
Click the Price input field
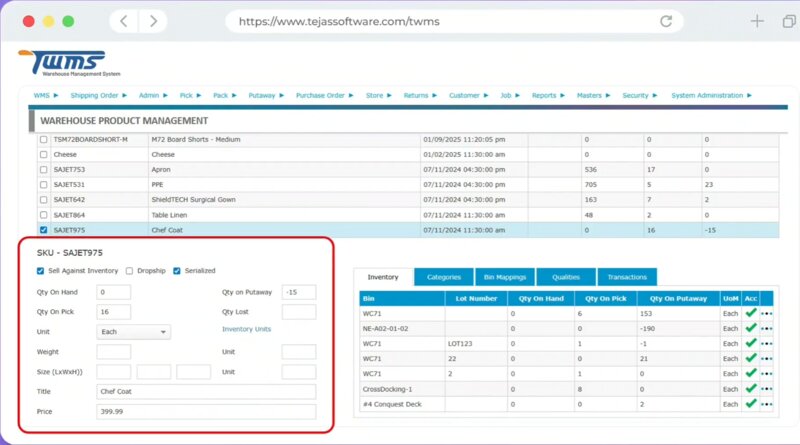pos(206,412)
